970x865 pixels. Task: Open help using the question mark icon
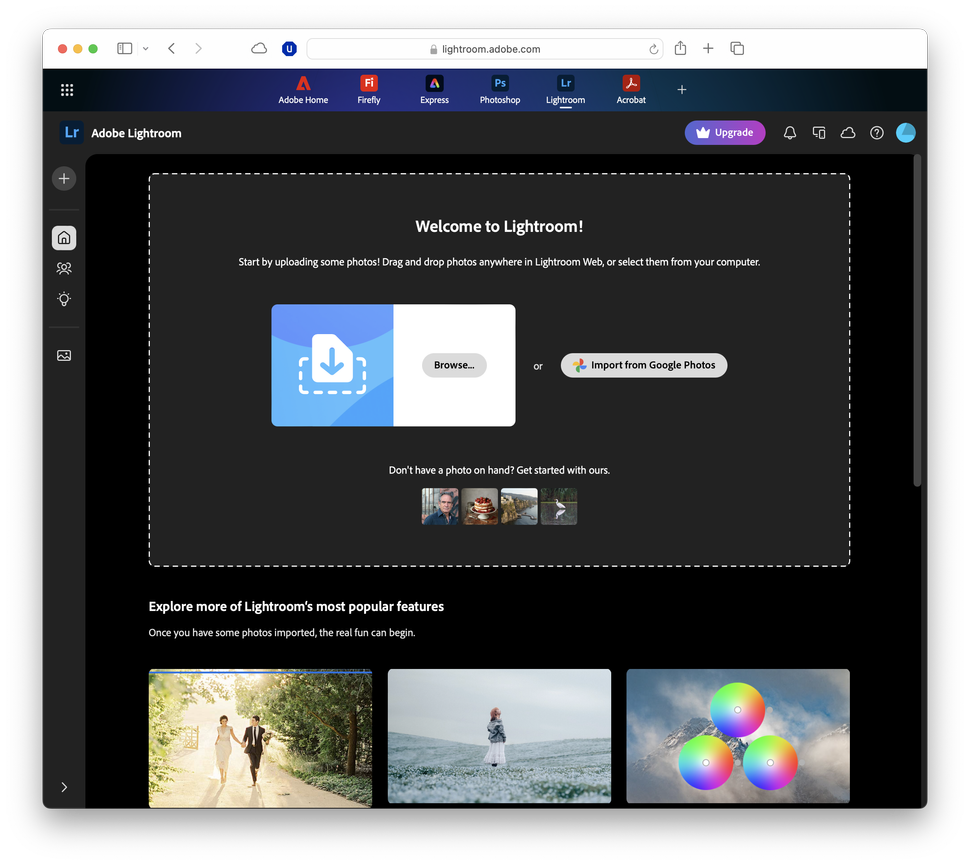point(876,132)
